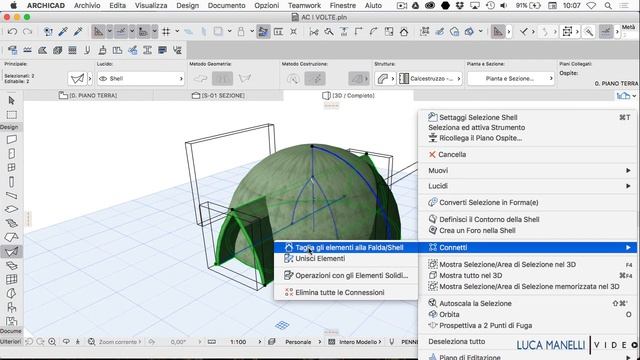Choose Taglia gli elementi alla Falda/Shell
This screenshot has height=360, width=640.
(x=346, y=247)
